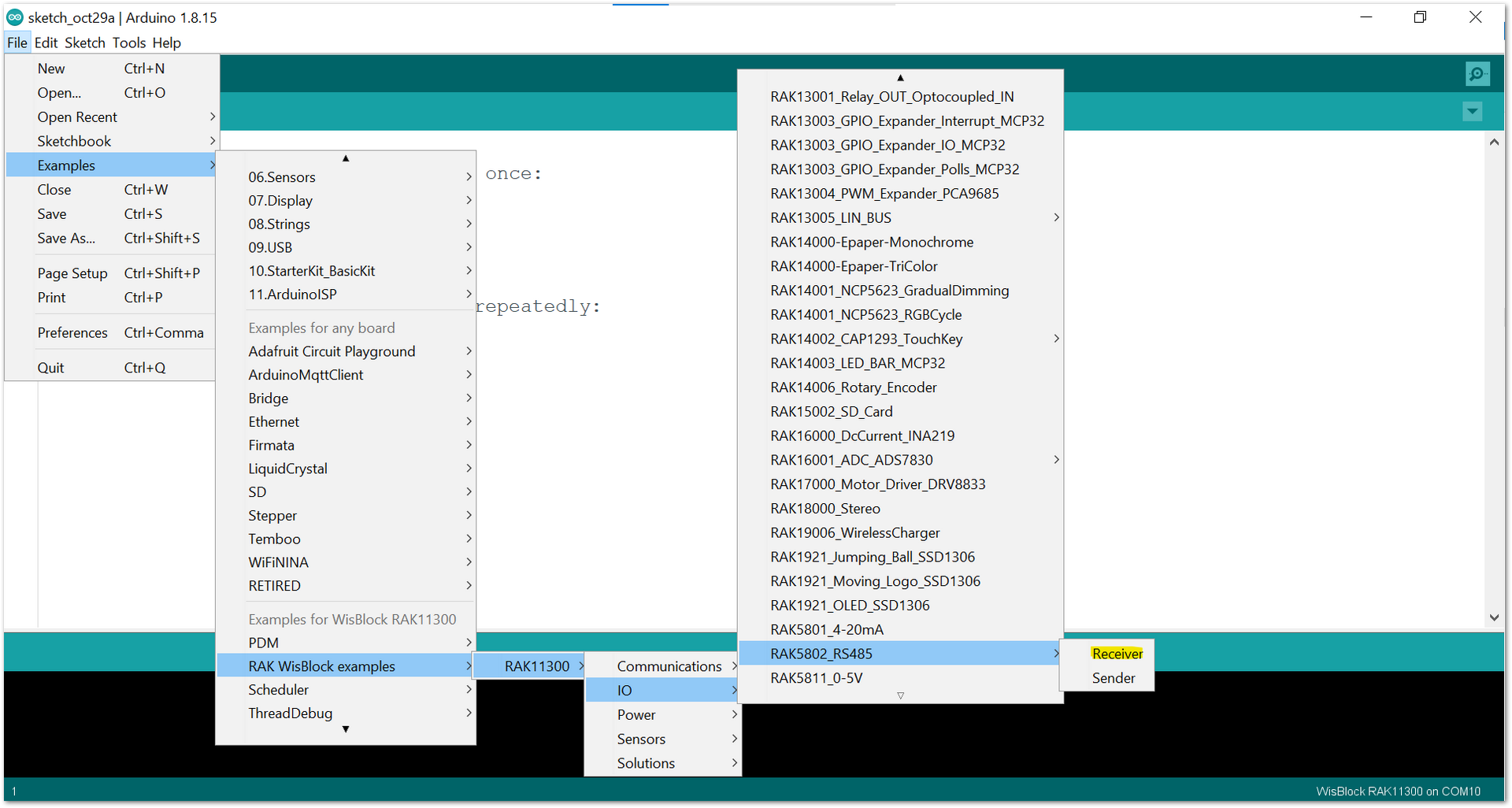The height and width of the screenshot is (808, 1512).
Task: Open the Power examples submenu
Action: pyautogui.click(x=663, y=715)
